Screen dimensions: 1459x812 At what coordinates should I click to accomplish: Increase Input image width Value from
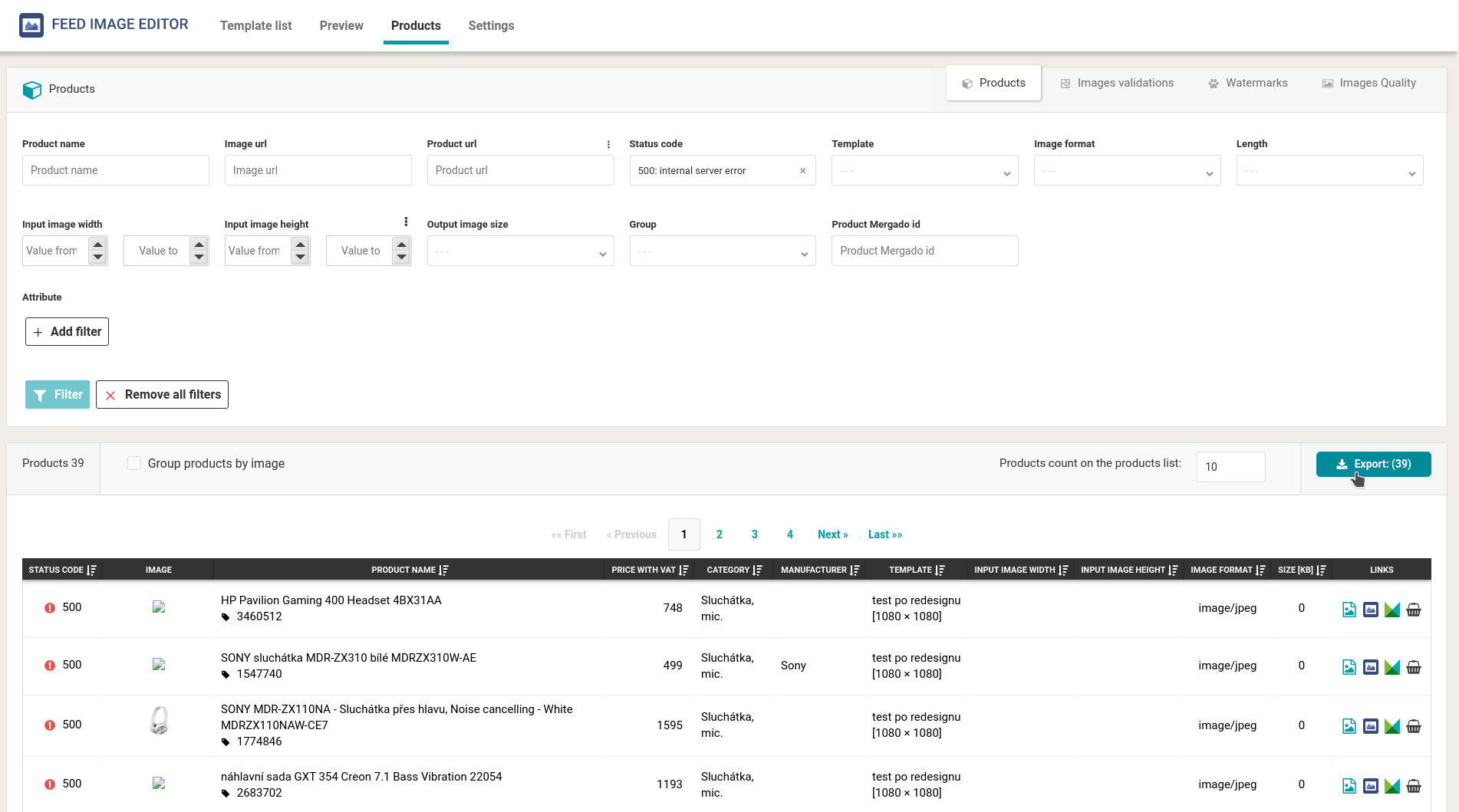[97, 245]
